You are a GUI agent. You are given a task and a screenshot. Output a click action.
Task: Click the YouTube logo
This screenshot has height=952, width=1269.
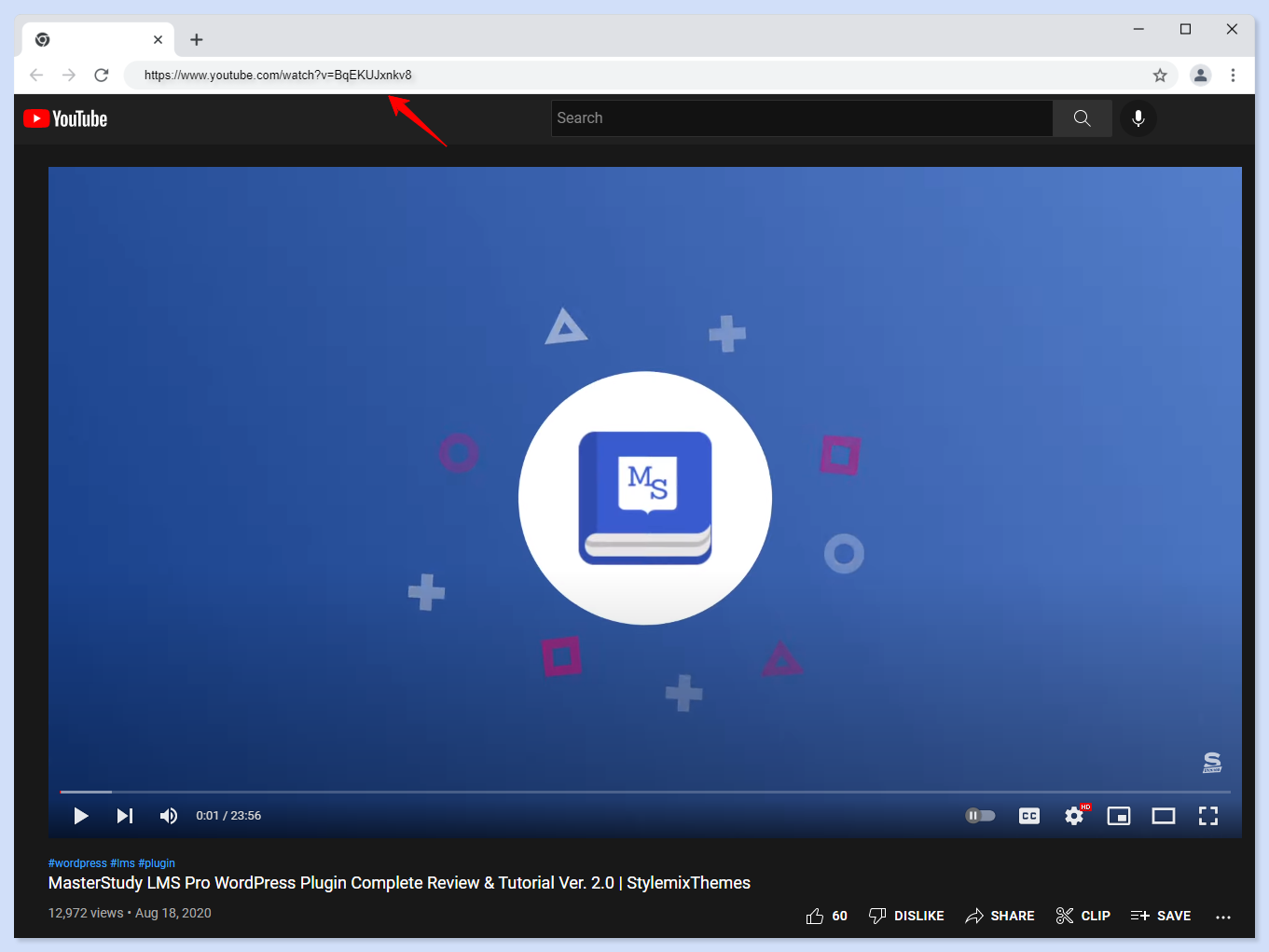[x=65, y=118]
